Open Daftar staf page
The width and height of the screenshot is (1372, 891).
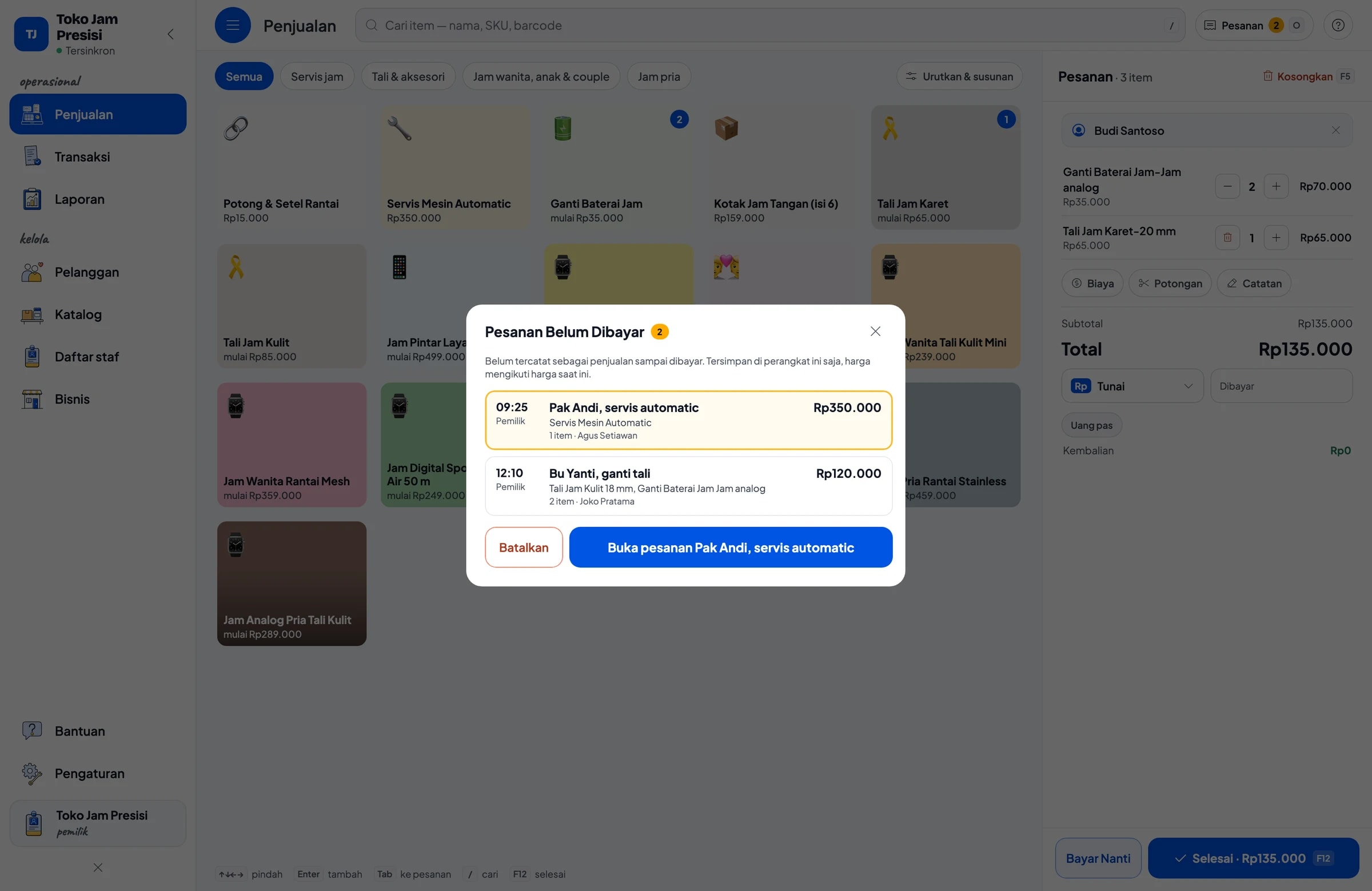(98, 357)
